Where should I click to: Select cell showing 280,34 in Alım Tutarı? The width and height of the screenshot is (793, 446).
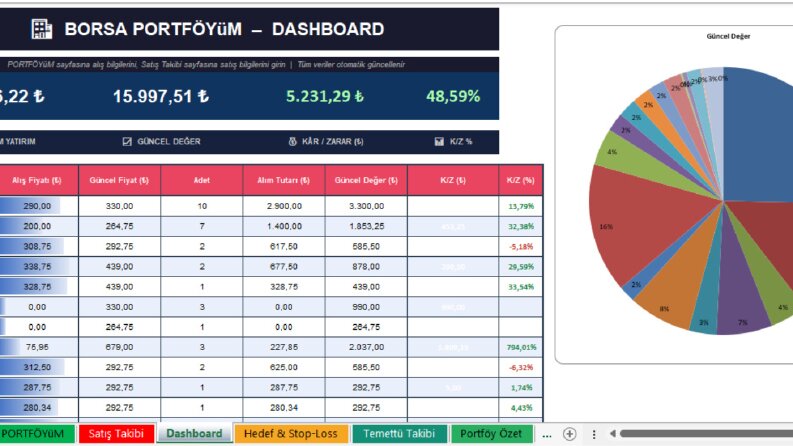tap(284, 408)
